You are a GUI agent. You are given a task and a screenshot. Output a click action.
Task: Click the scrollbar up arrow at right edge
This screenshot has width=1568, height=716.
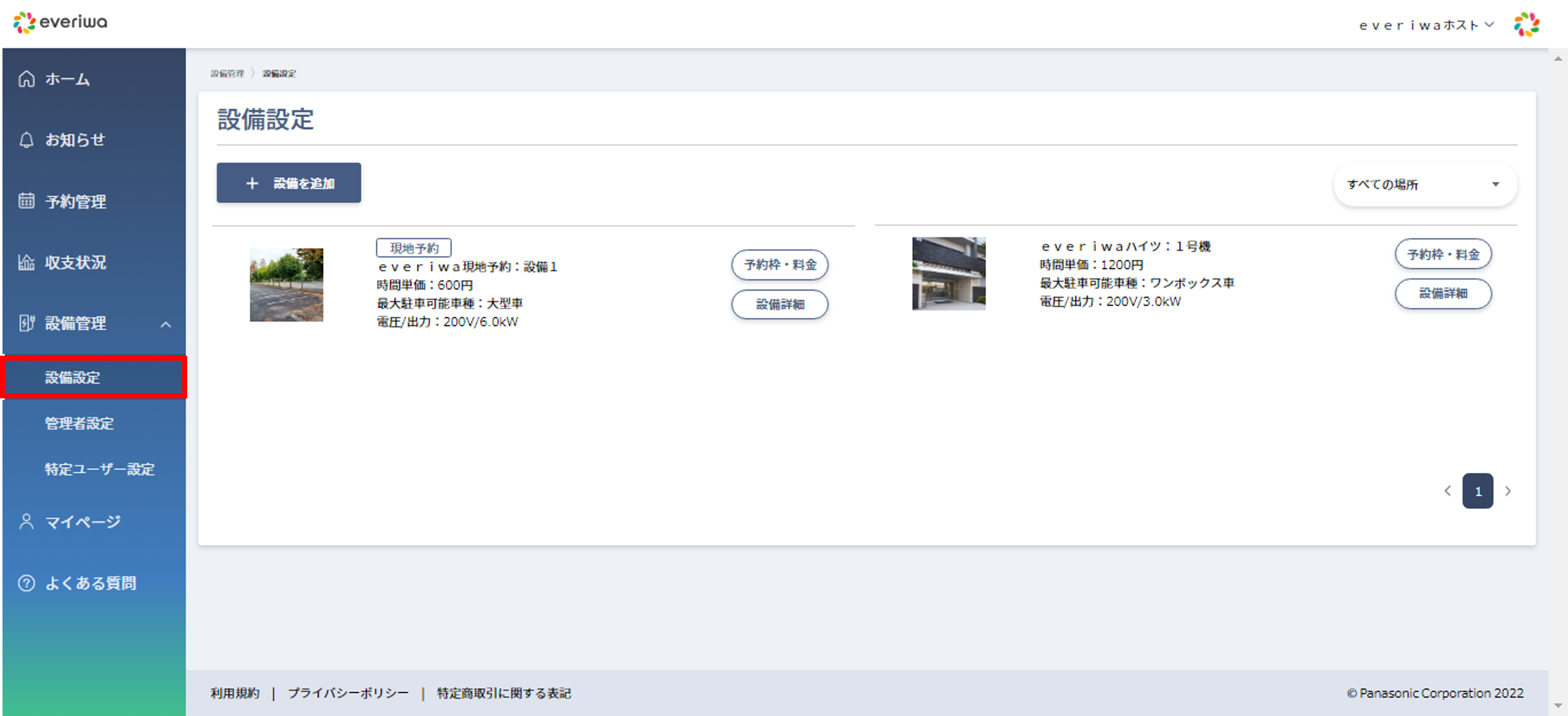coord(1558,58)
